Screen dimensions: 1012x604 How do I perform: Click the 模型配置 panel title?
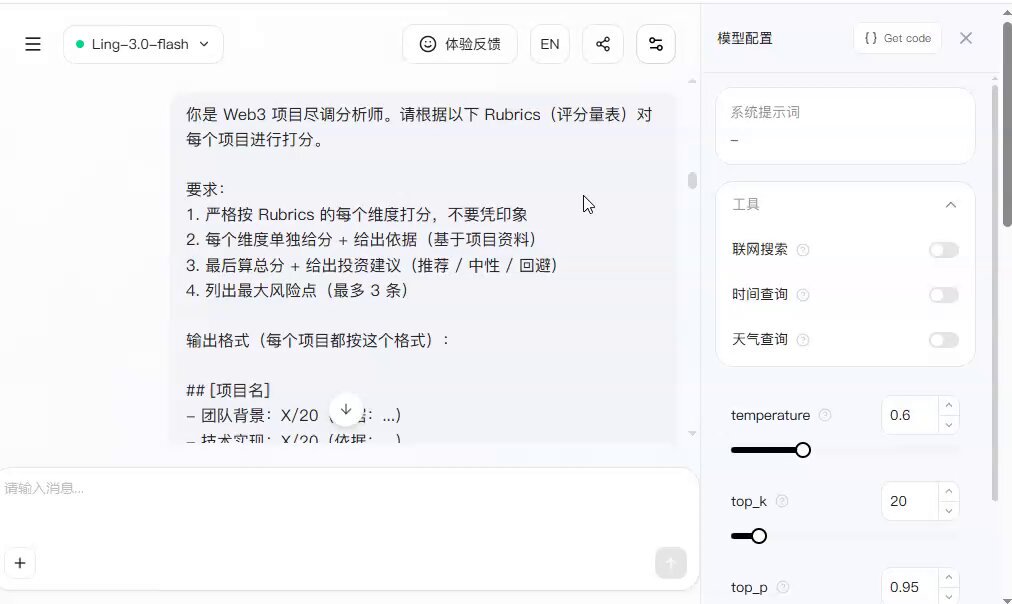[745, 38]
